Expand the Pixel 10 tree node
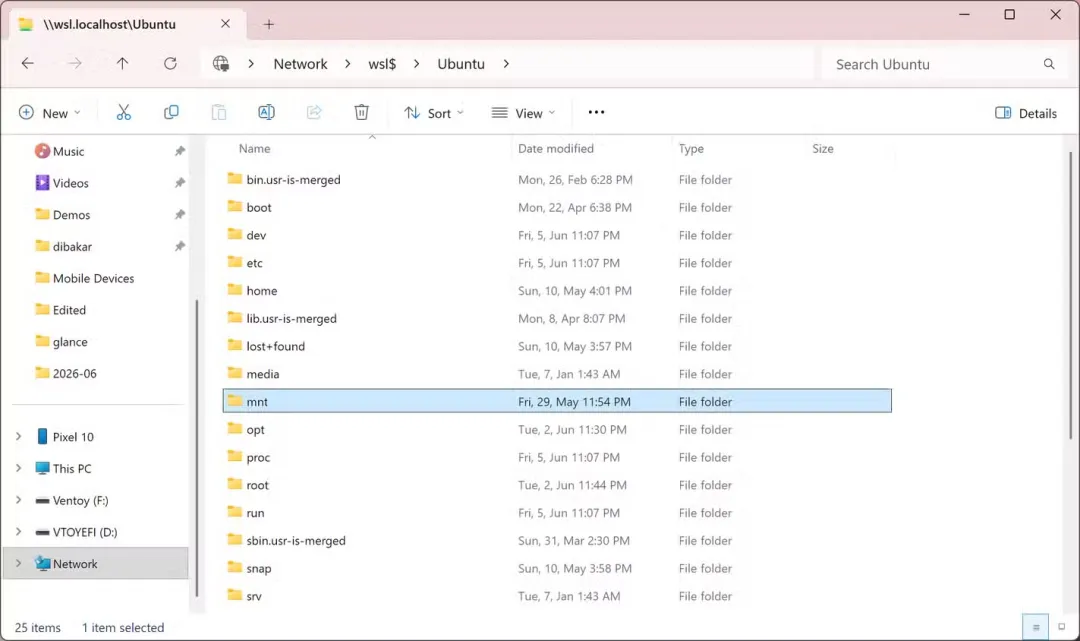 tap(19, 437)
